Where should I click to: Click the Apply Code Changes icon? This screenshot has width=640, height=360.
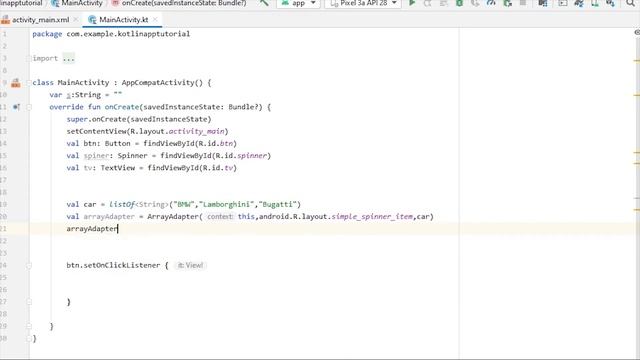[443, 3]
